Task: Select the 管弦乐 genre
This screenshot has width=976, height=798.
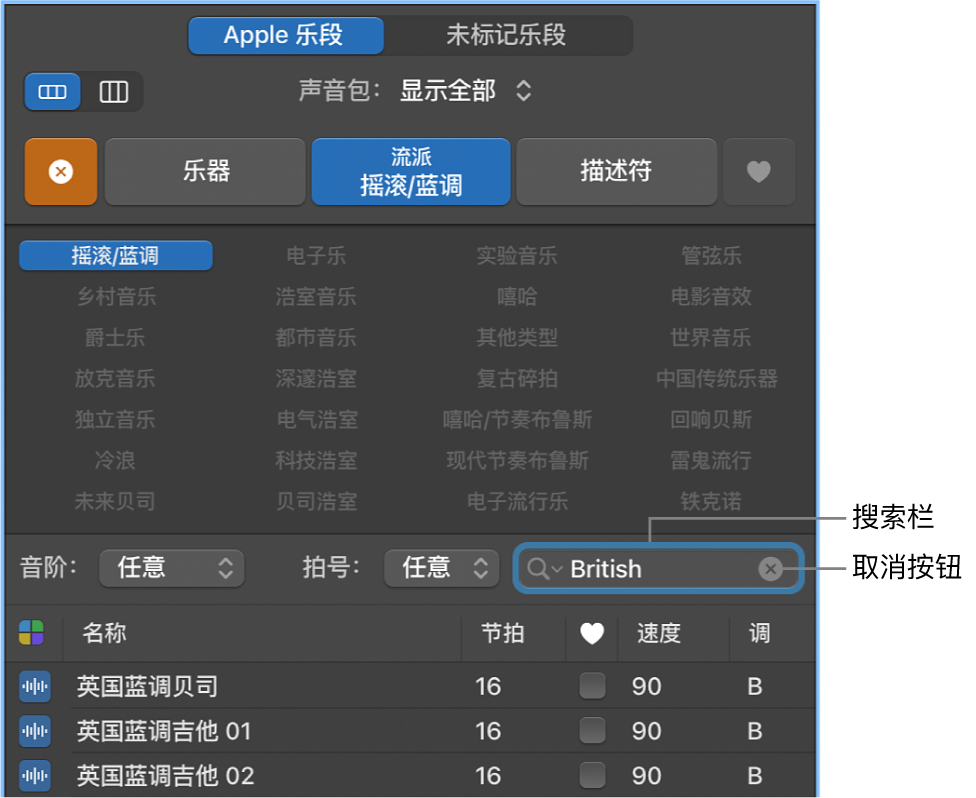Action: point(711,256)
